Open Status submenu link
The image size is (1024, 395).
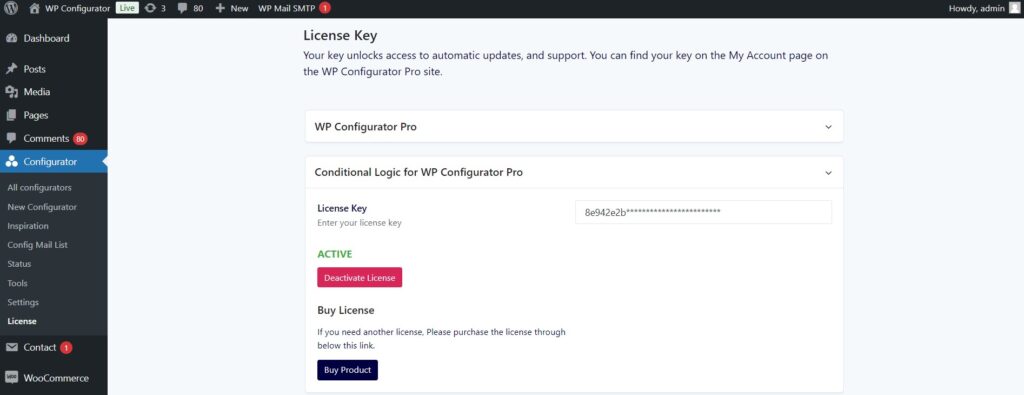click(x=19, y=264)
